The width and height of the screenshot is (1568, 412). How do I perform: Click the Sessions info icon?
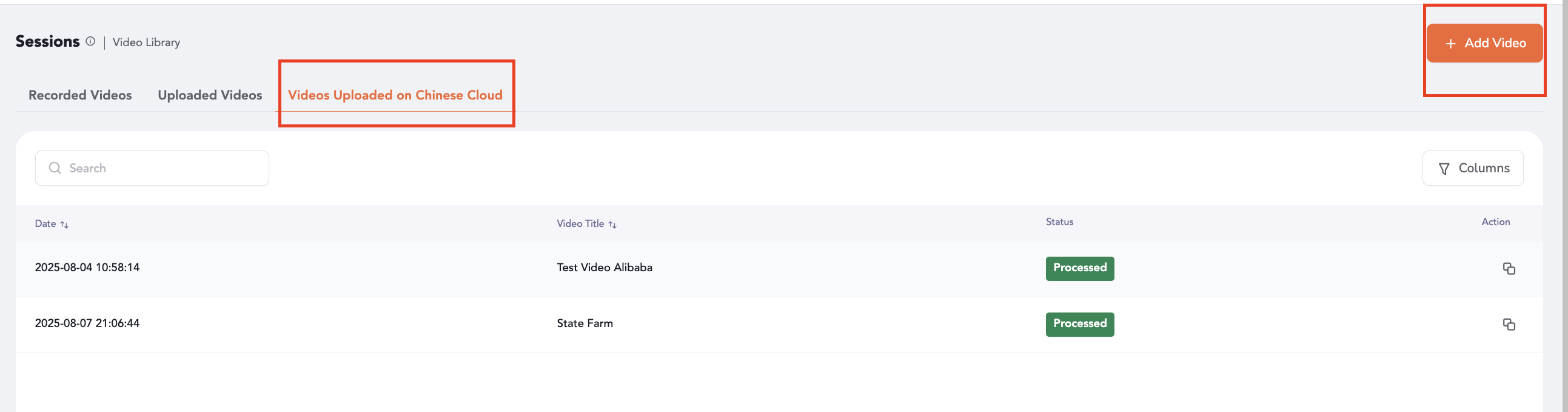click(x=90, y=41)
